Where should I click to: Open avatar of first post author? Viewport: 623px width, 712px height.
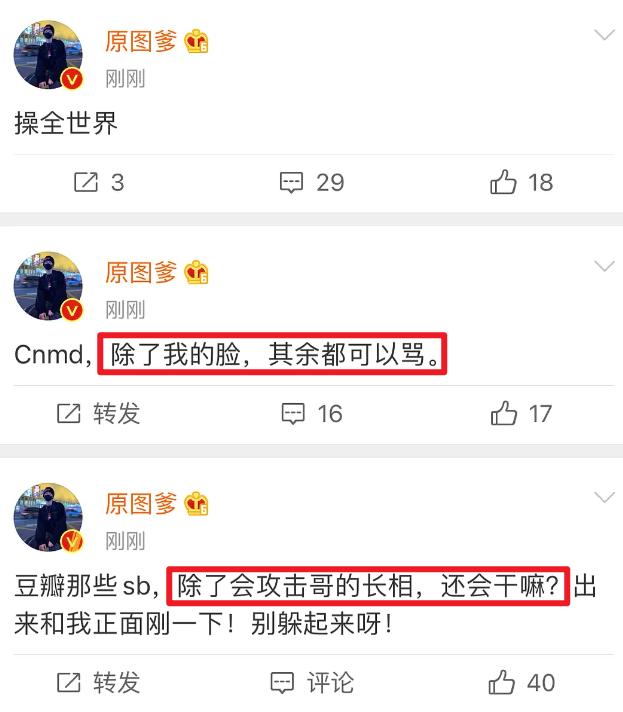pos(49,54)
